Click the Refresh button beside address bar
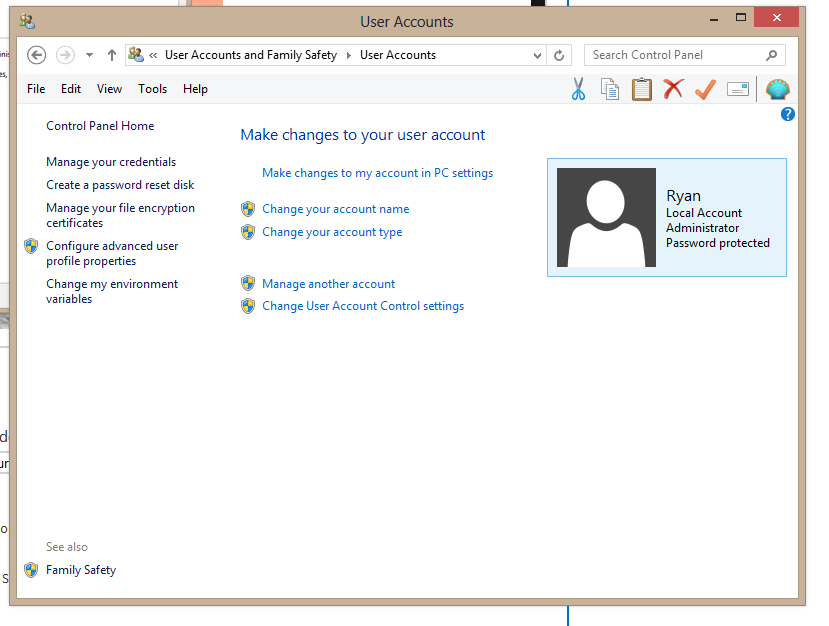829x626 pixels. click(x=559, y=55)
